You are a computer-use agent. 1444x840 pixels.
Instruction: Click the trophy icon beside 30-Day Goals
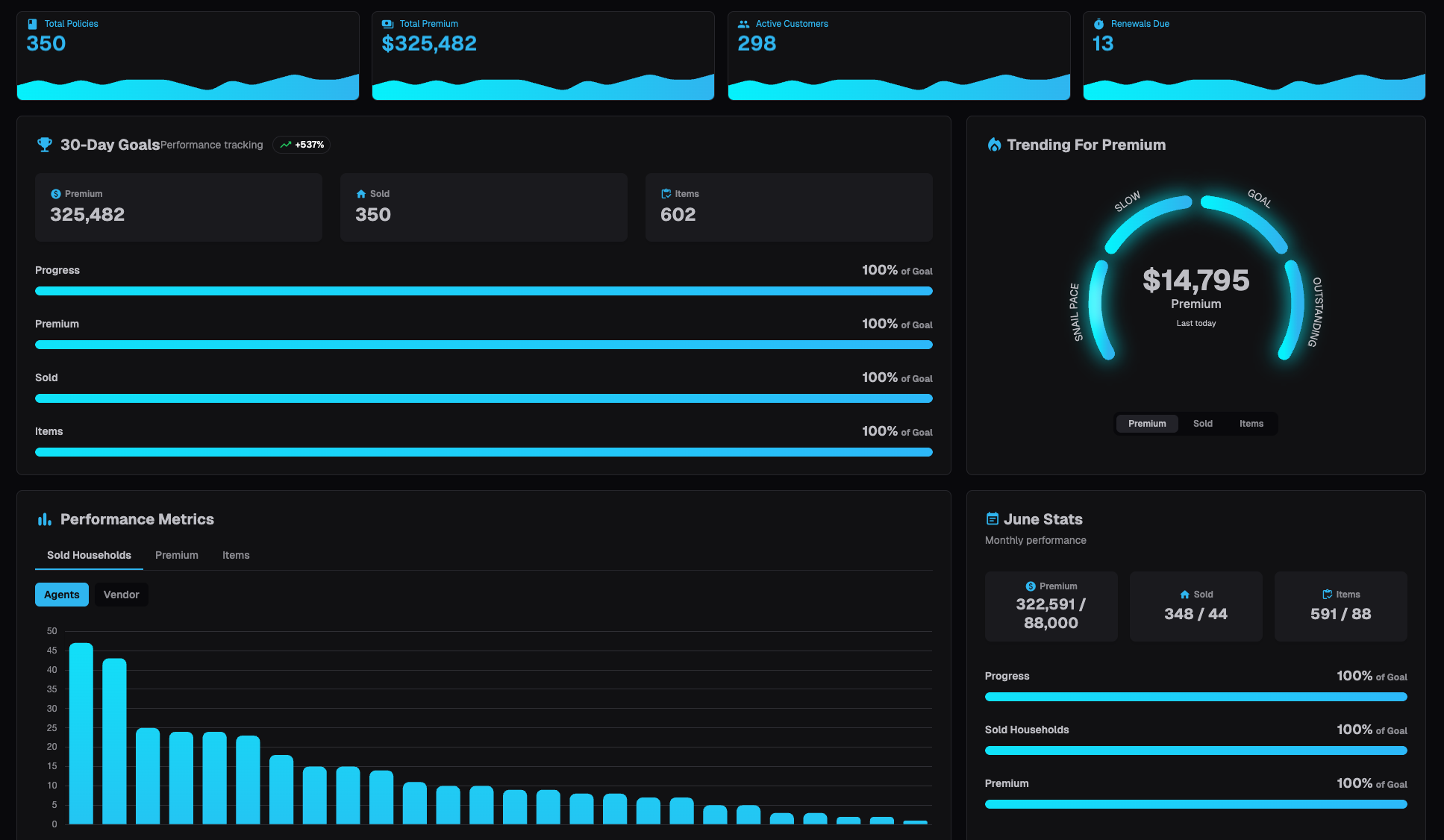45,145
